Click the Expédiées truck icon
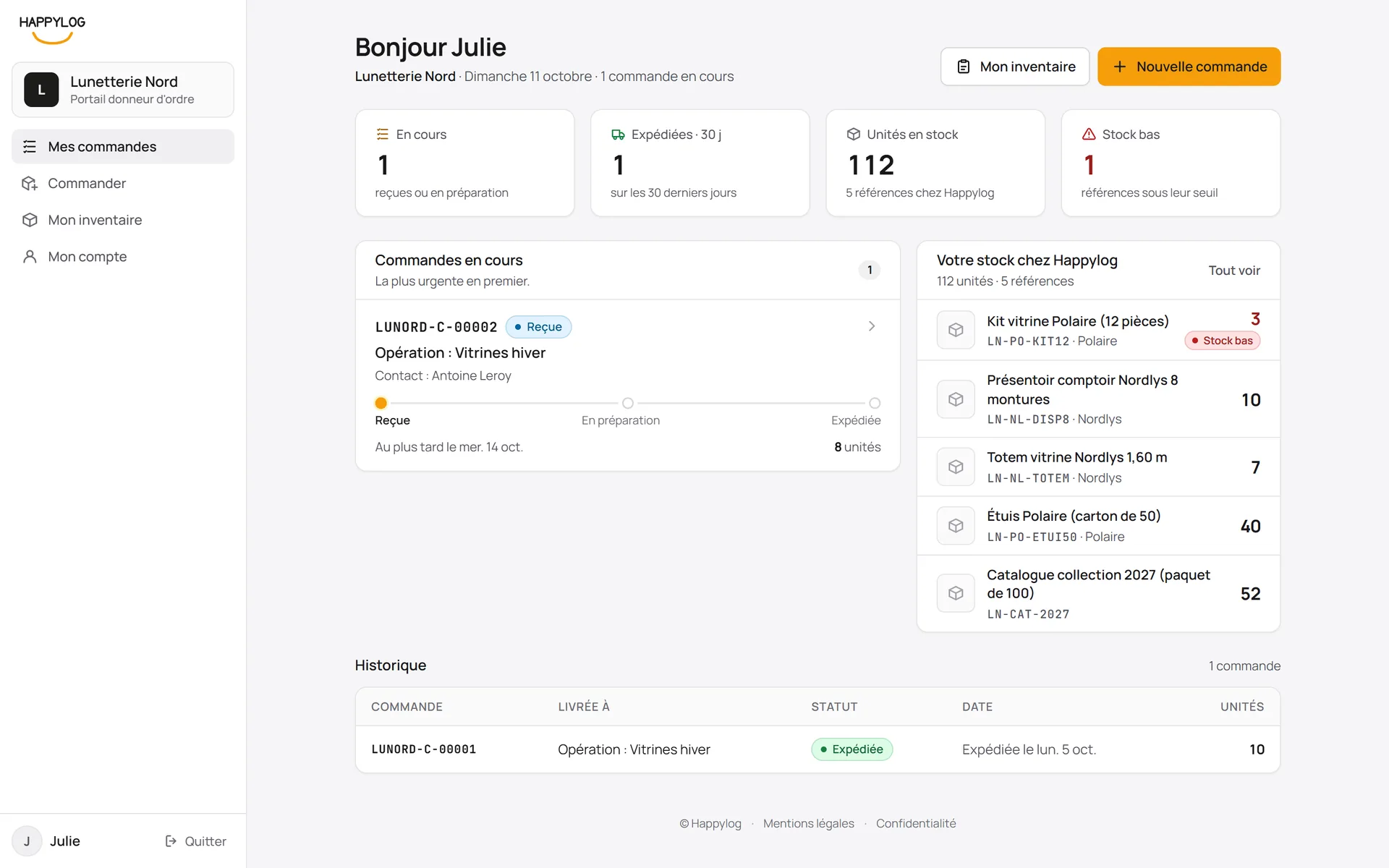The image size is (1389, 868). click(x=618, y=135)
